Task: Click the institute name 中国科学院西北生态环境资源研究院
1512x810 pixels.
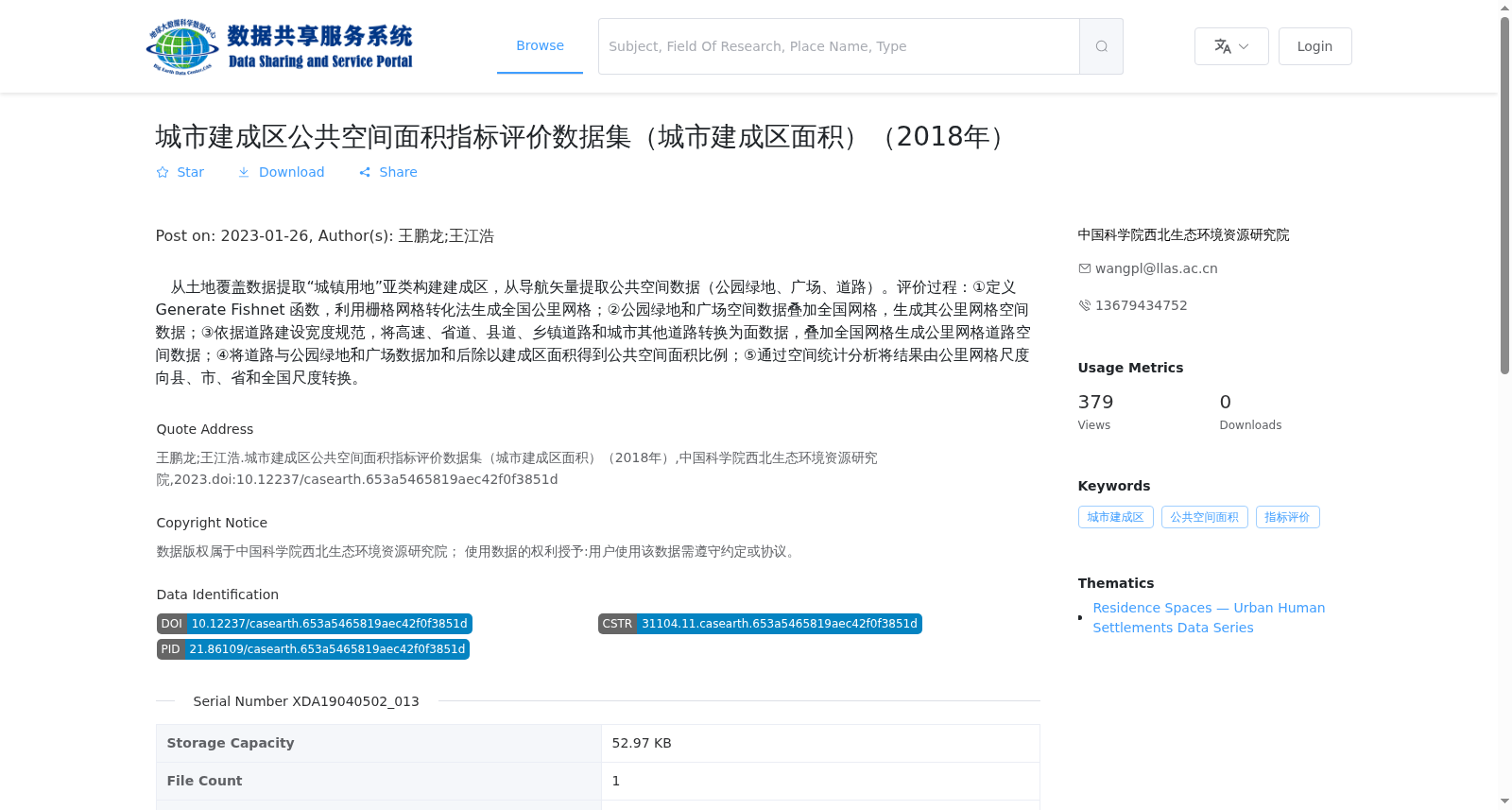Action: coord(1183,234)
